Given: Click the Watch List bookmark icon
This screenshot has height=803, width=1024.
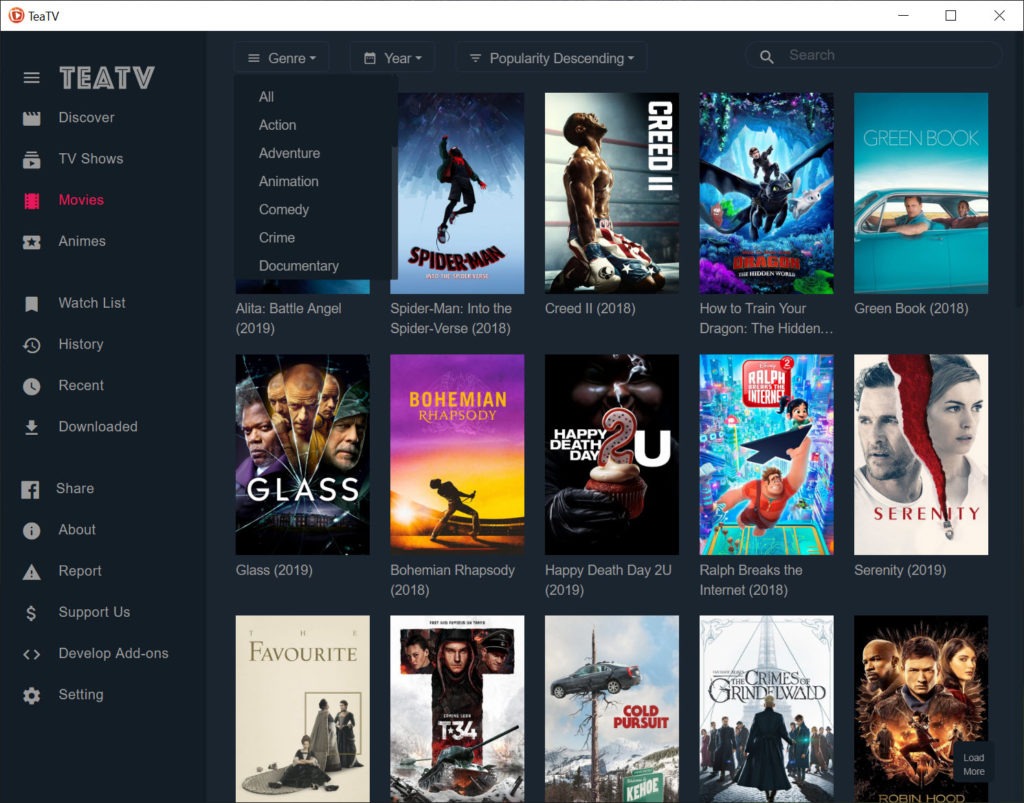Looking at the screenshot, I should click(x=31, y=304).
